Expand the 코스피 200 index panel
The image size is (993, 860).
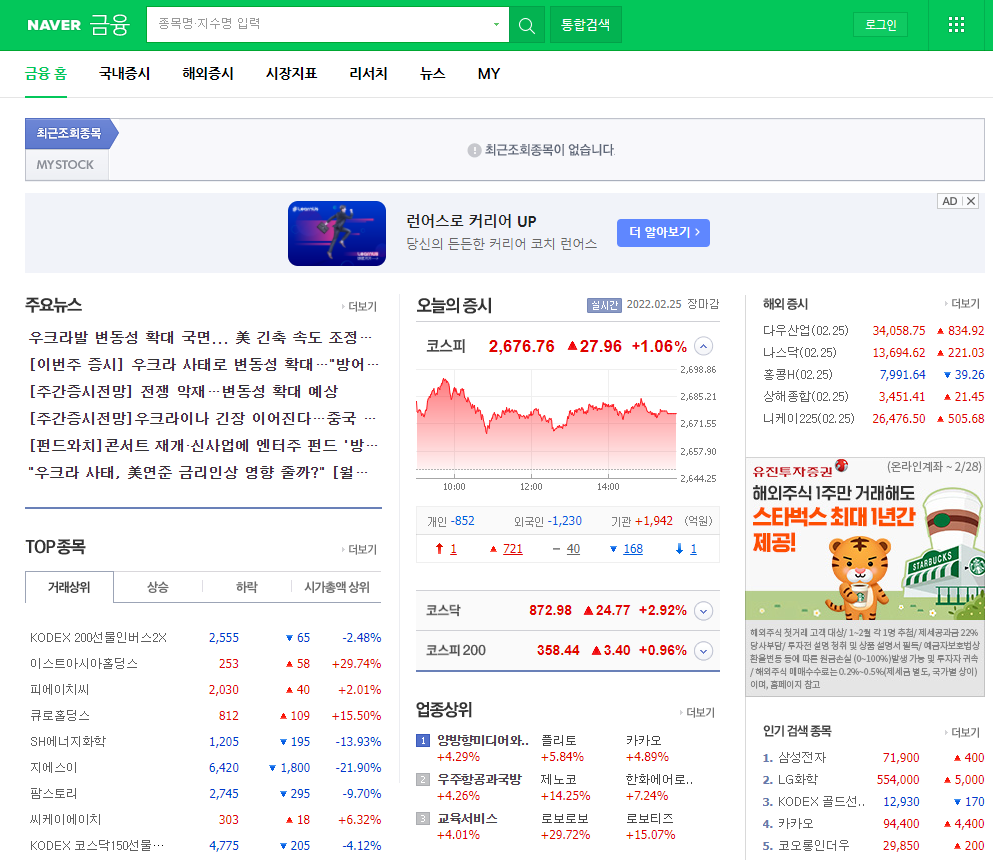[x=704, y=651]
